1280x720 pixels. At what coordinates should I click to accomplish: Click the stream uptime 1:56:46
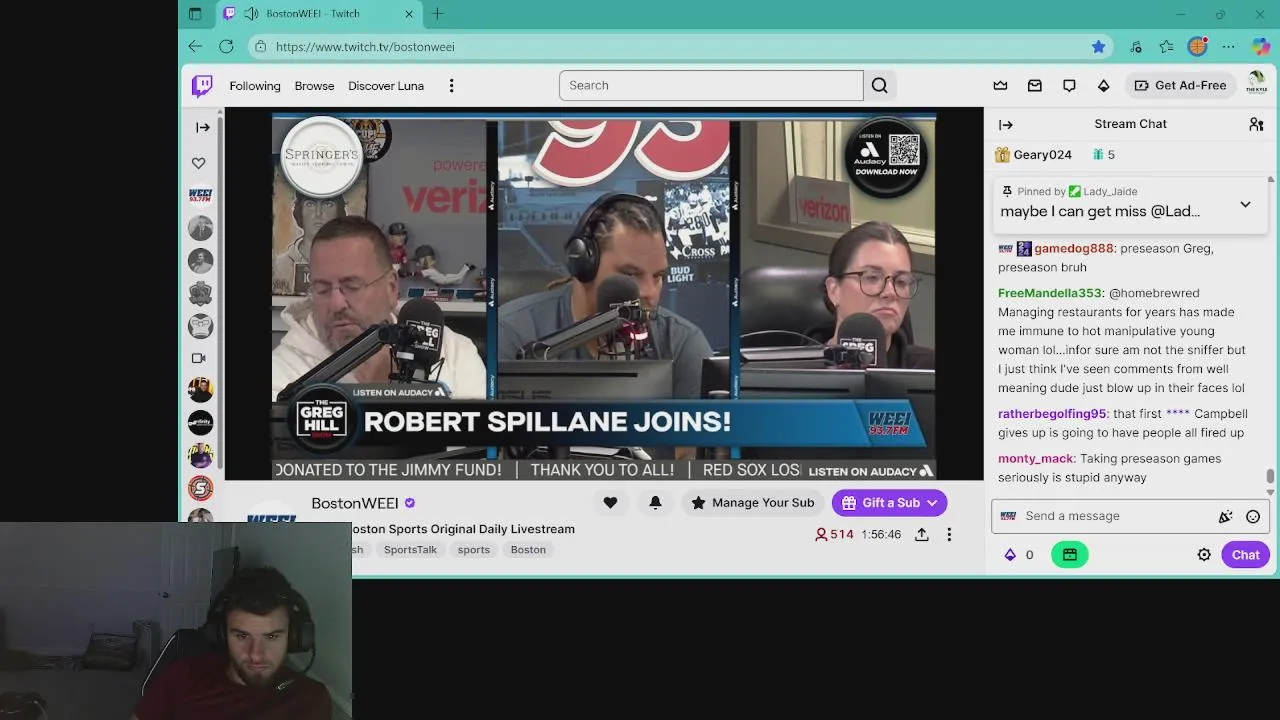(x=881, y=534)
